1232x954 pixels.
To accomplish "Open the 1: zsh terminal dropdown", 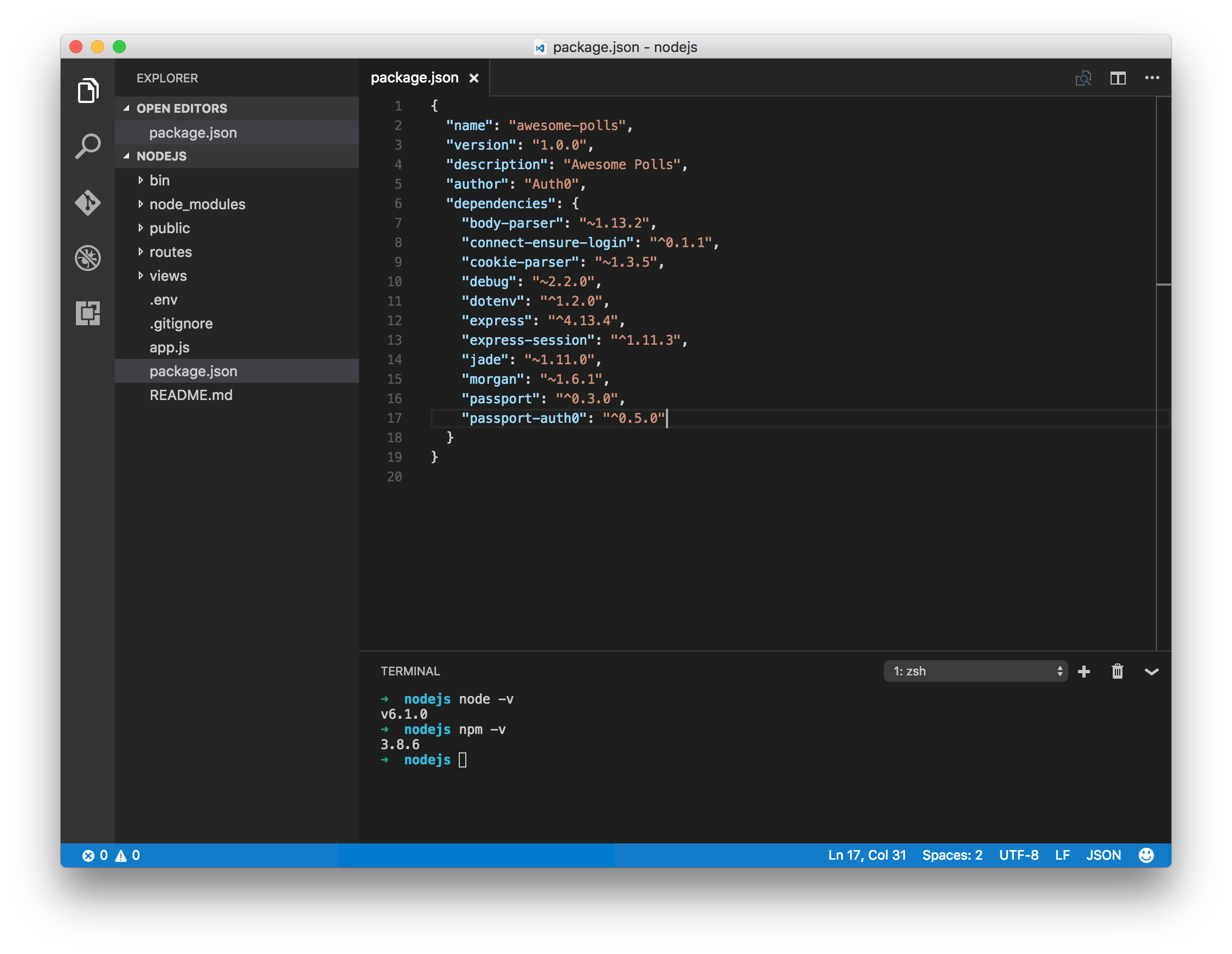I will 976,671.
